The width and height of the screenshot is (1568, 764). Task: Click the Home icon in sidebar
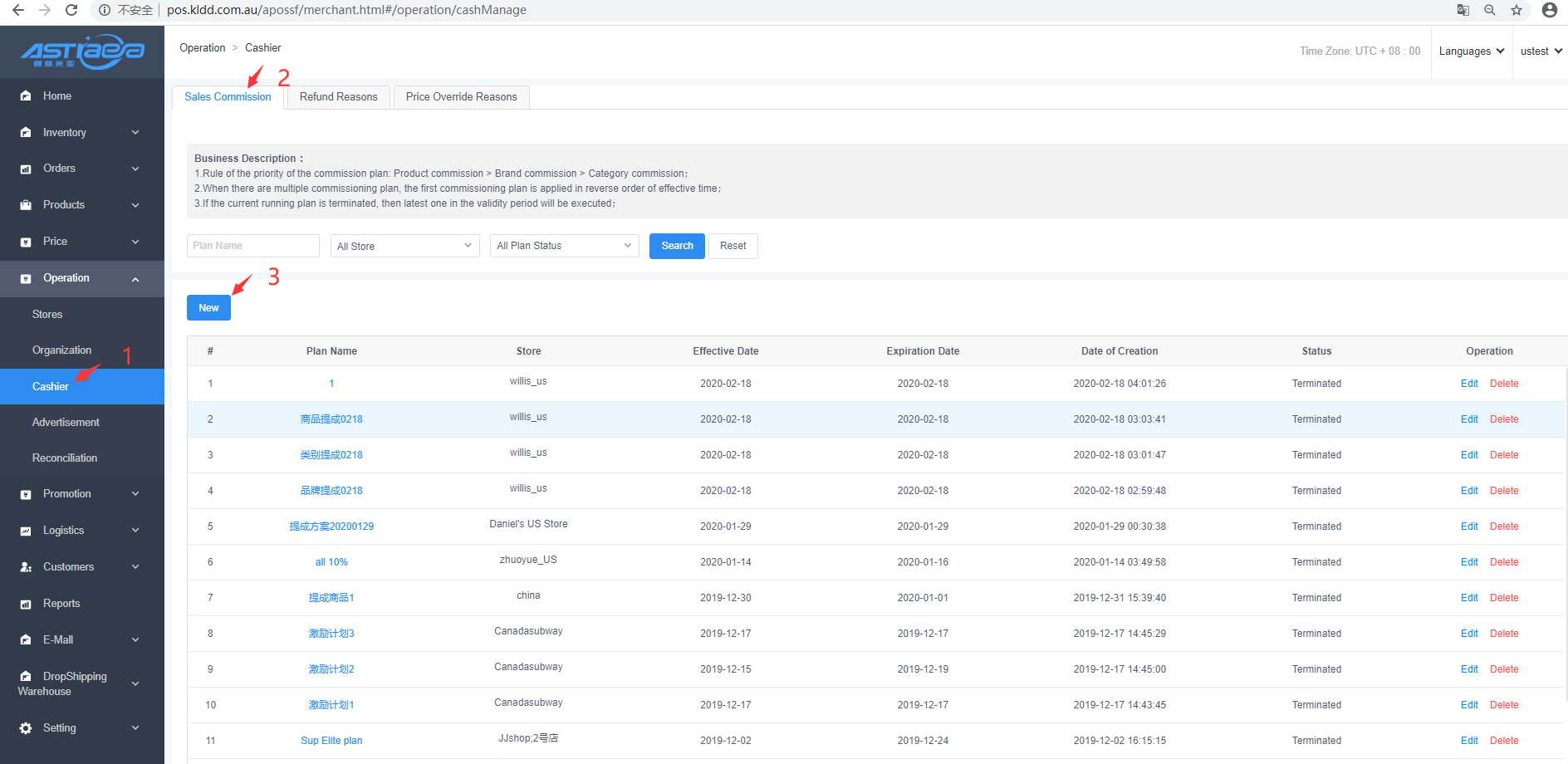(26, 96)
